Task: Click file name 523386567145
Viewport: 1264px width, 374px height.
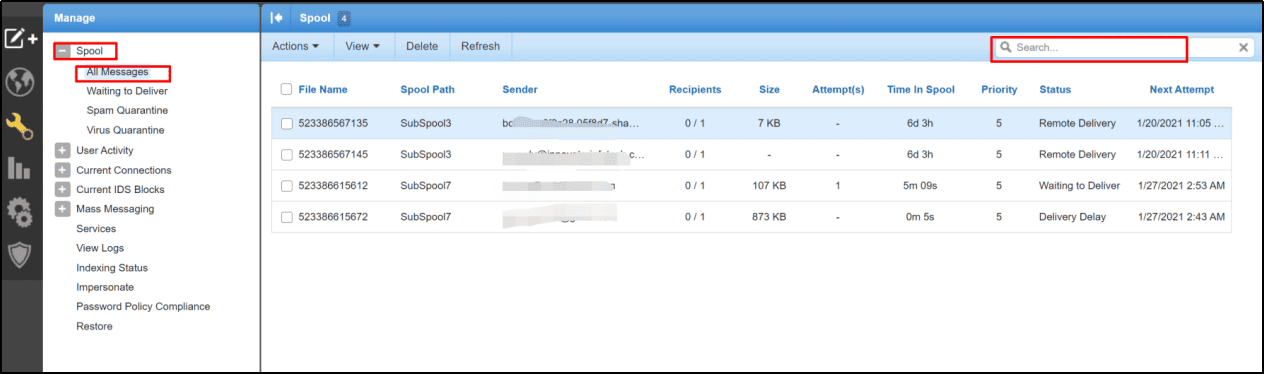Action: click(x=333, y=155)
